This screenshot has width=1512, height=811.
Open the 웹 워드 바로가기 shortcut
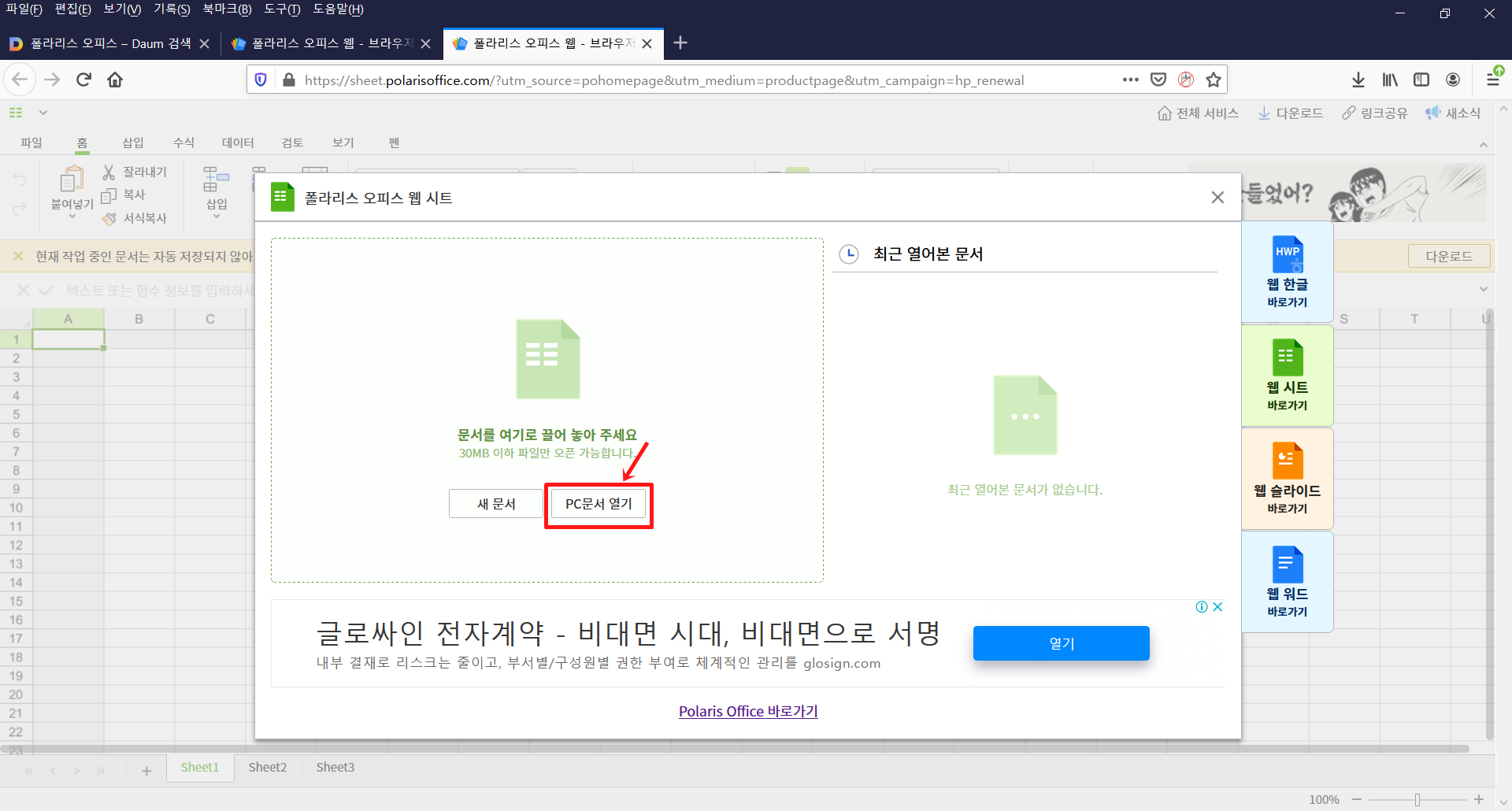point(1287,582)
